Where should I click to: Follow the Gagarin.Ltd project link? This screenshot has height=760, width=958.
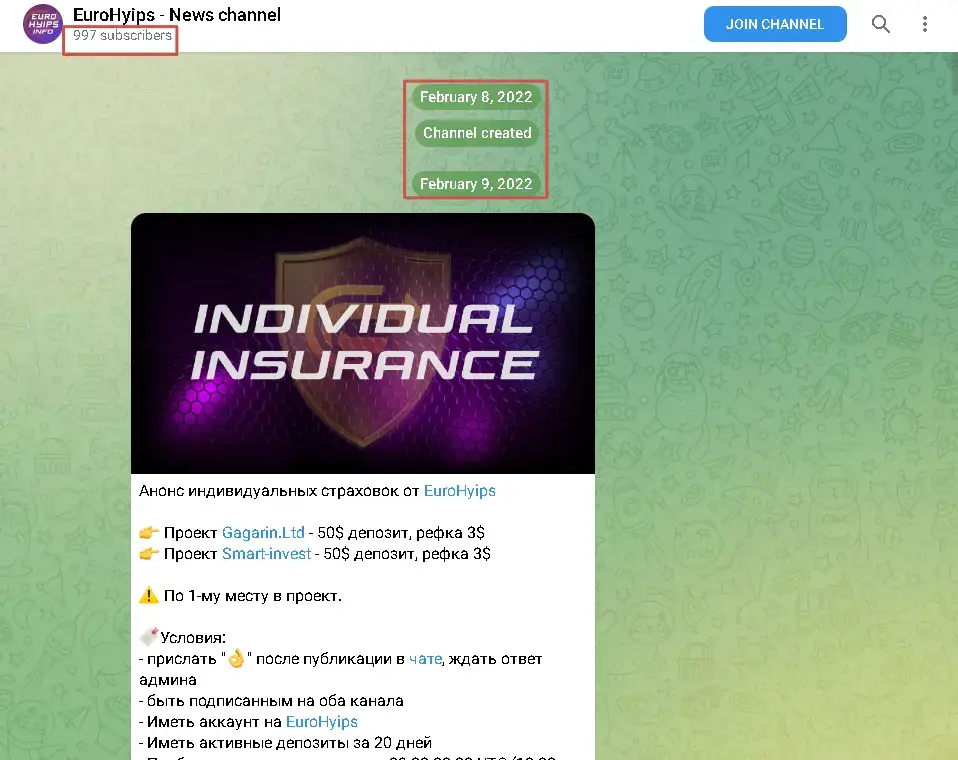(x=263, y=533)
